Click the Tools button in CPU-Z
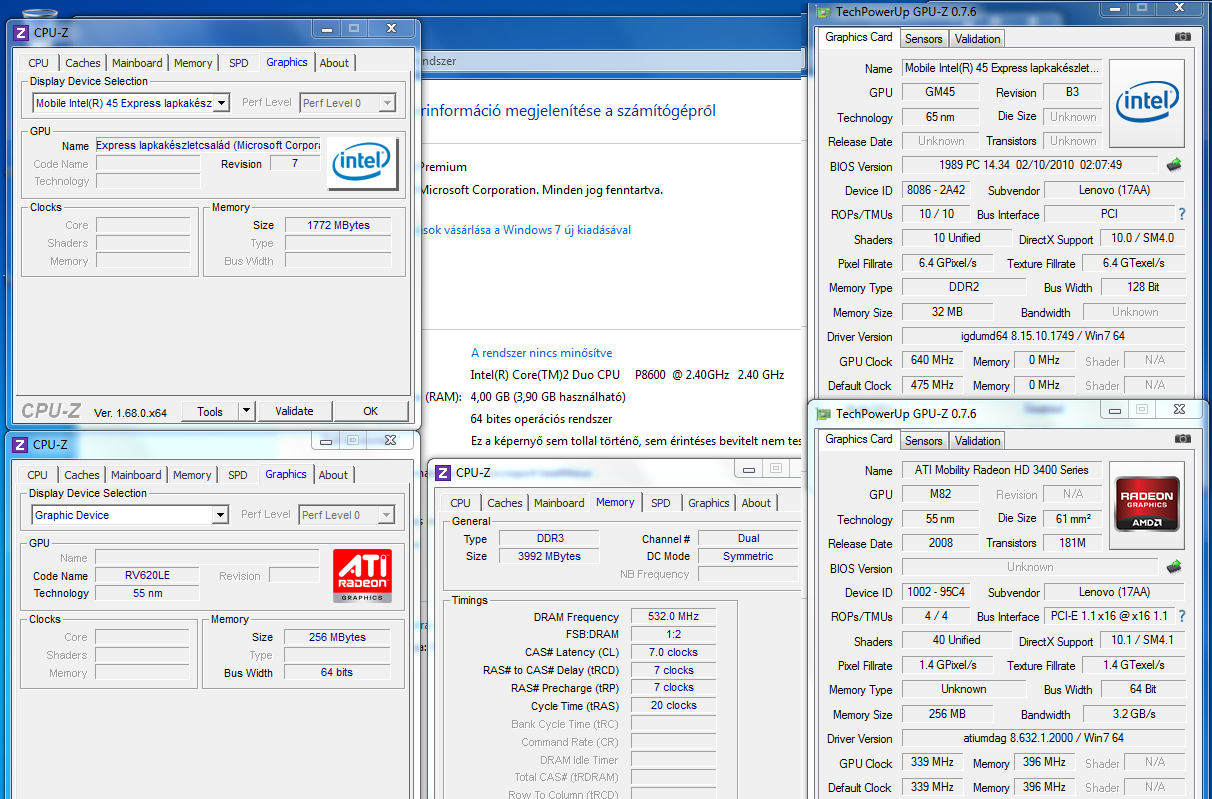The height and width of the screenshot is (799, 1212). [x=210, y=411]
